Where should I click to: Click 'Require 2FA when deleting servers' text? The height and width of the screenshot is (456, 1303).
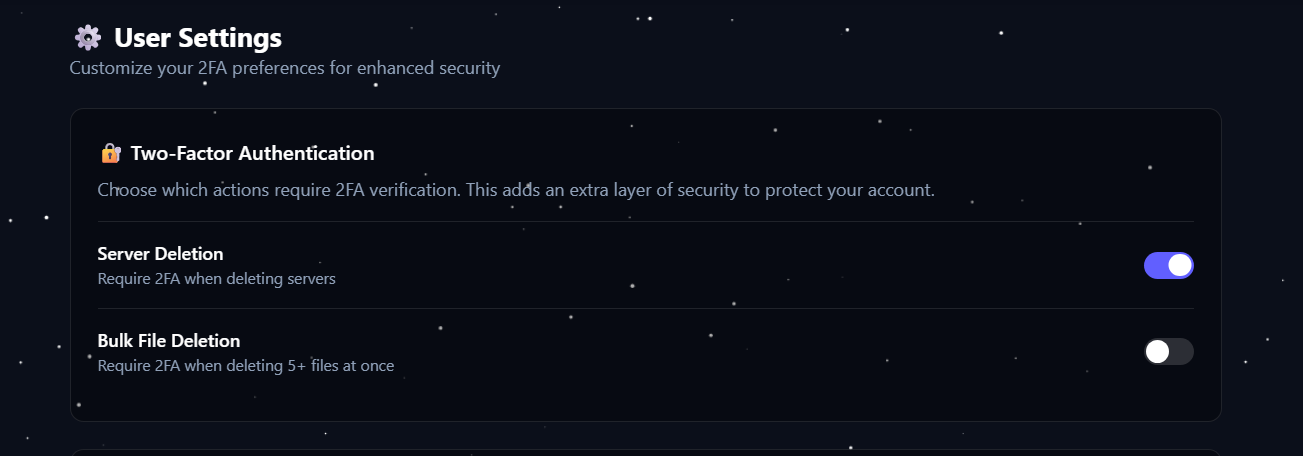point(216,279)
